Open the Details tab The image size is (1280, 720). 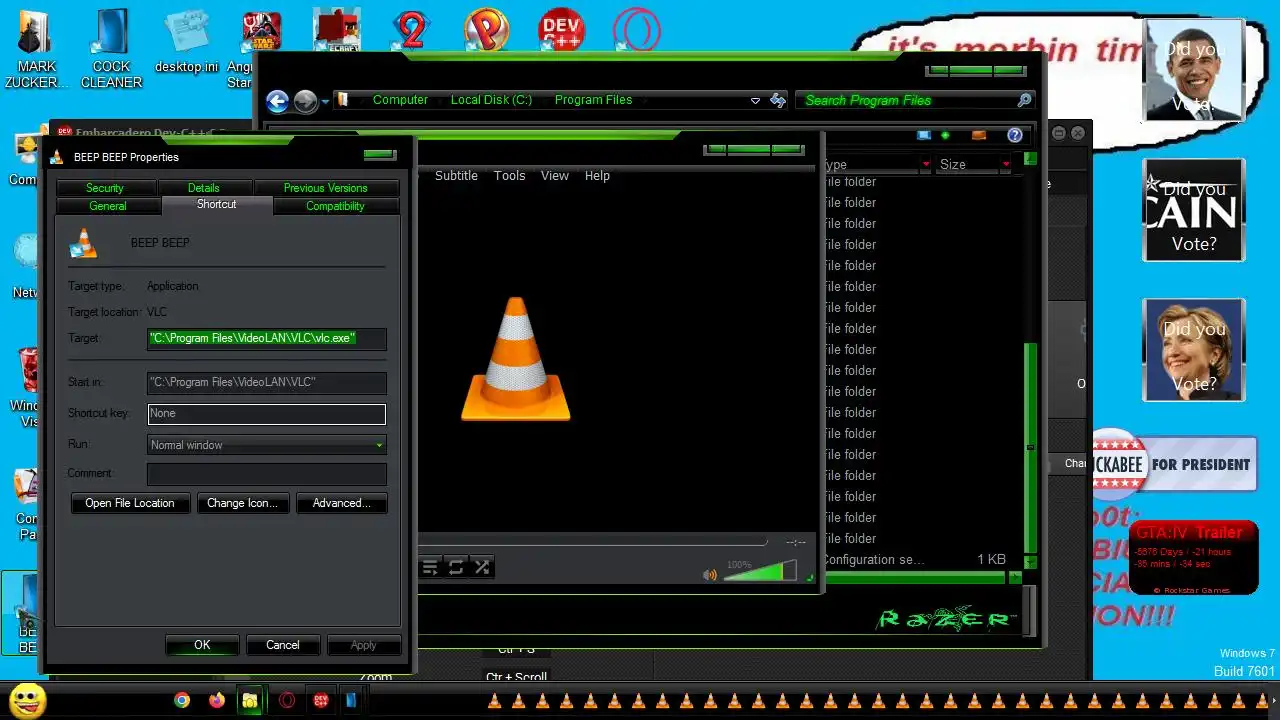click(203, 188)
